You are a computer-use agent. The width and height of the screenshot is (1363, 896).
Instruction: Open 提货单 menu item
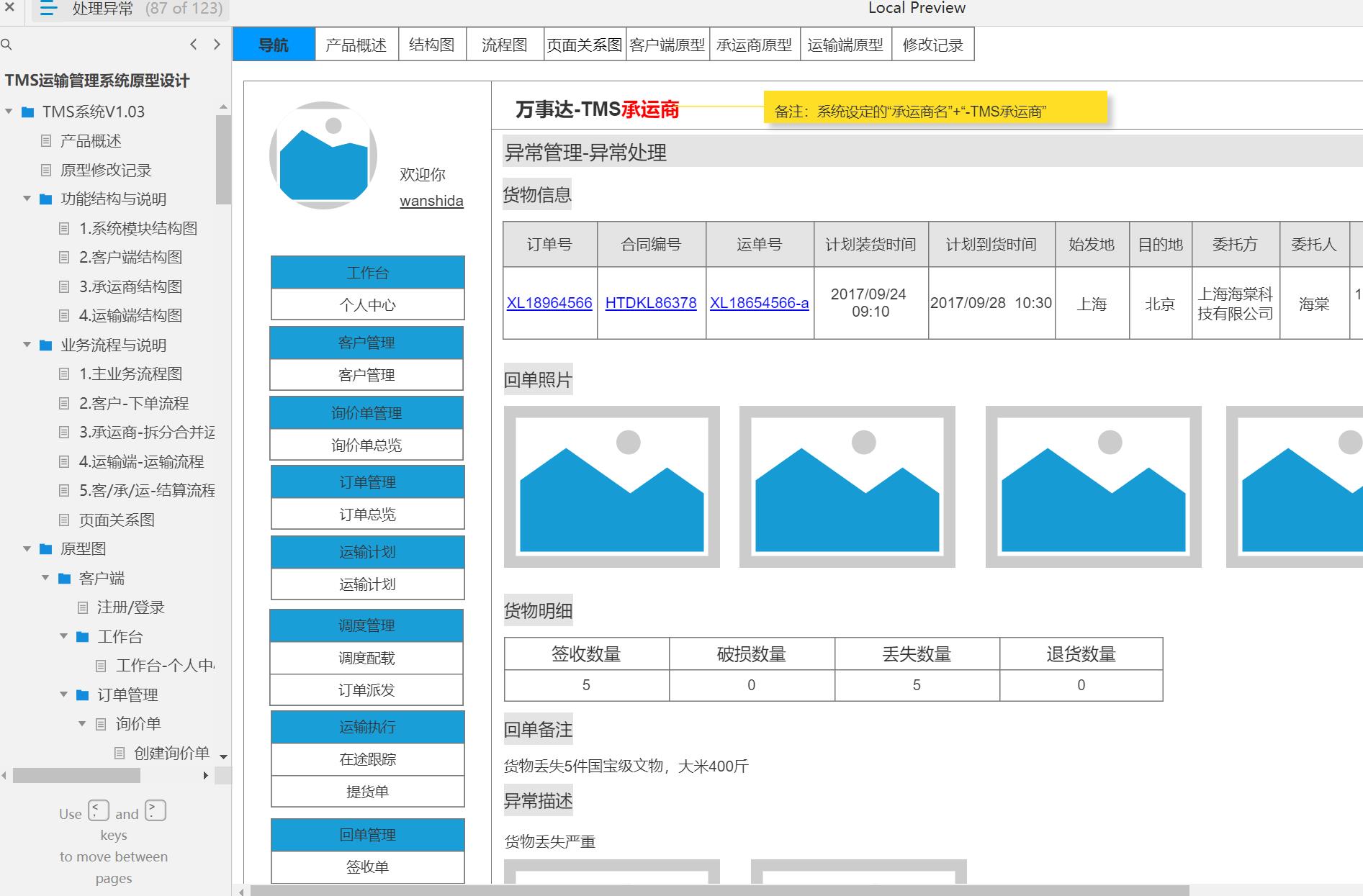pyautogui.click(x=367, y=792)
